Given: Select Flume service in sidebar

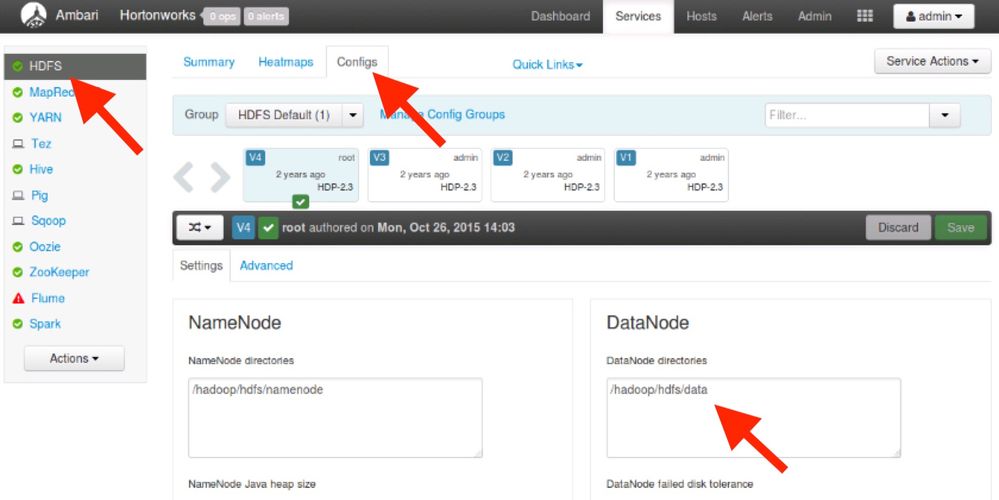Looking at the screenshot, I should point(48,298).
